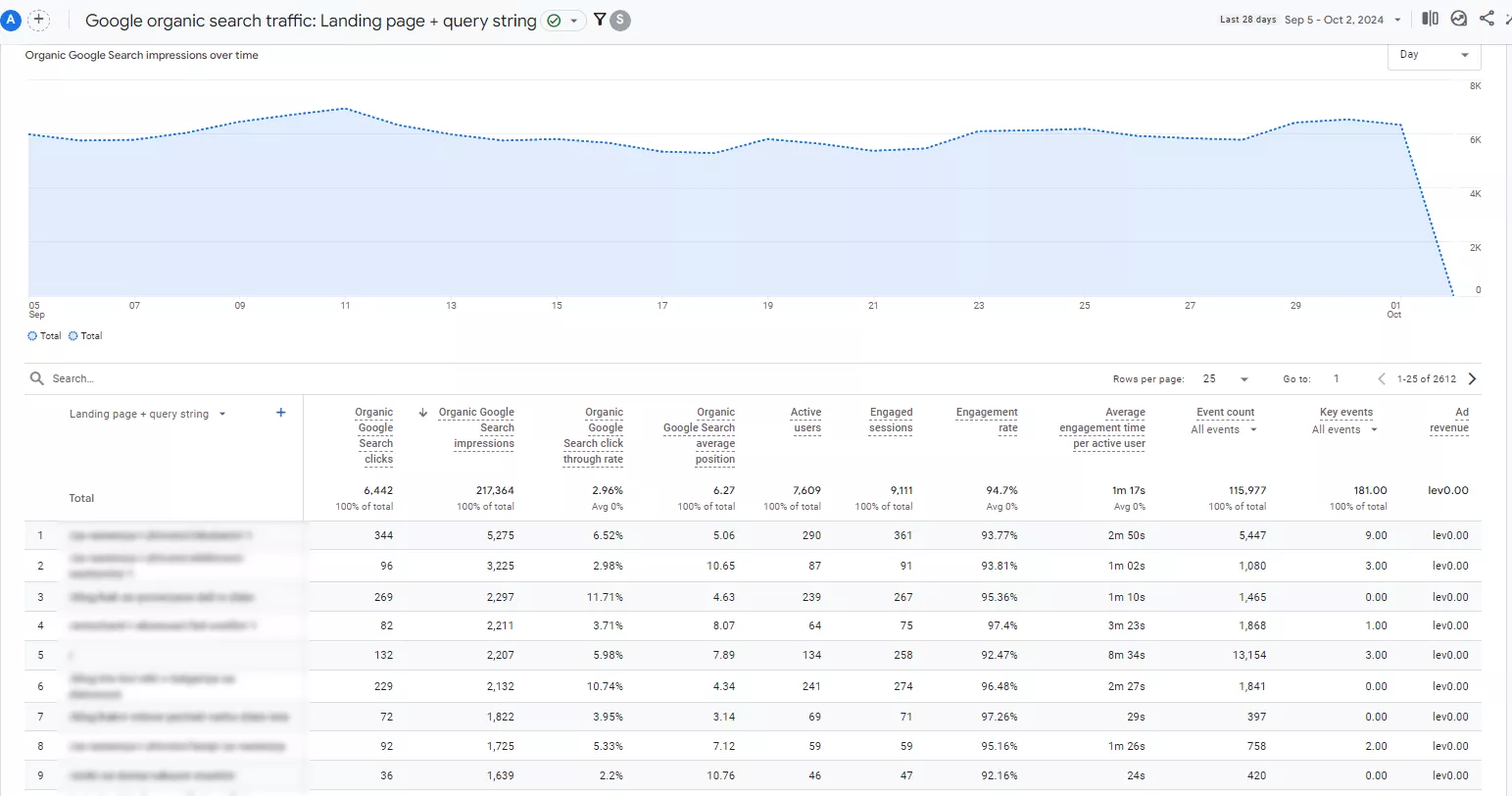
Task: Click 'Last 28 days' date label
Action: tap(1247, 20)
